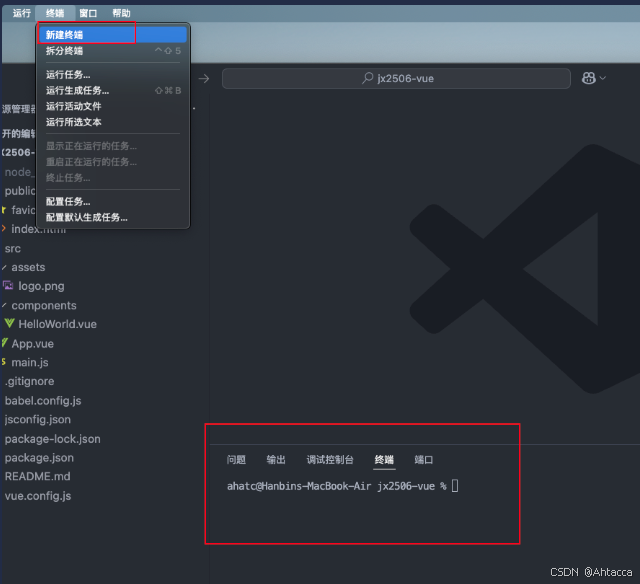Choose 运行任务... from the menu
Screen dimensions: 640x584
(112, 75)
